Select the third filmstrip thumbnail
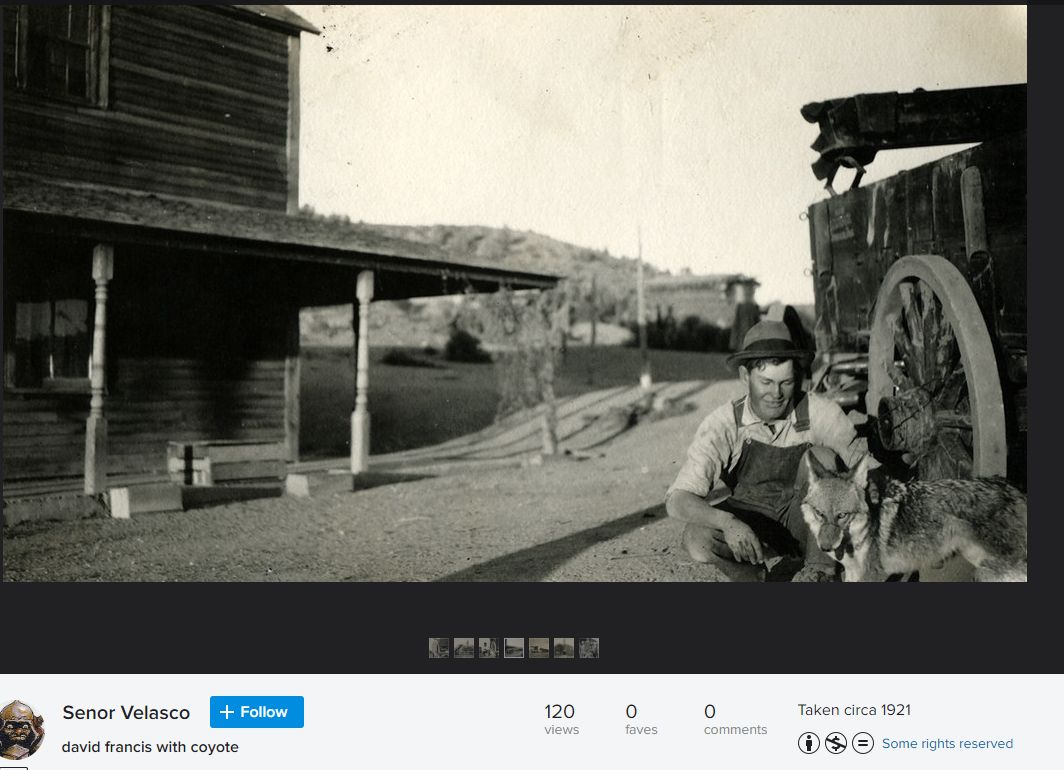The height and width of the screenshot is (770, 1064). (x=489, y=648)
